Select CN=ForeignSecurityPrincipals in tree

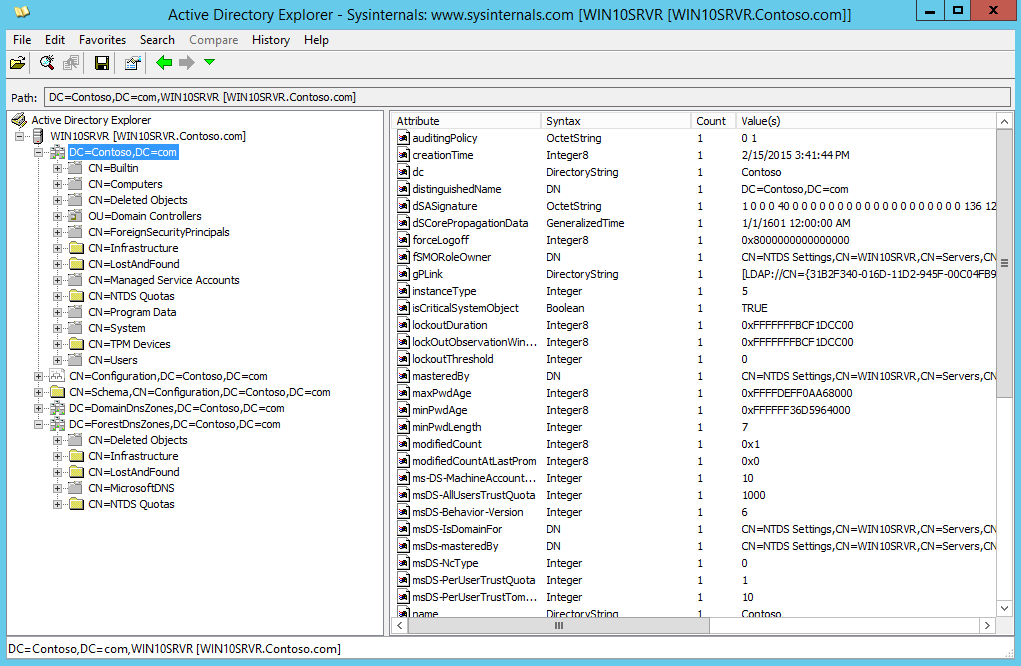tap(158, 232)
